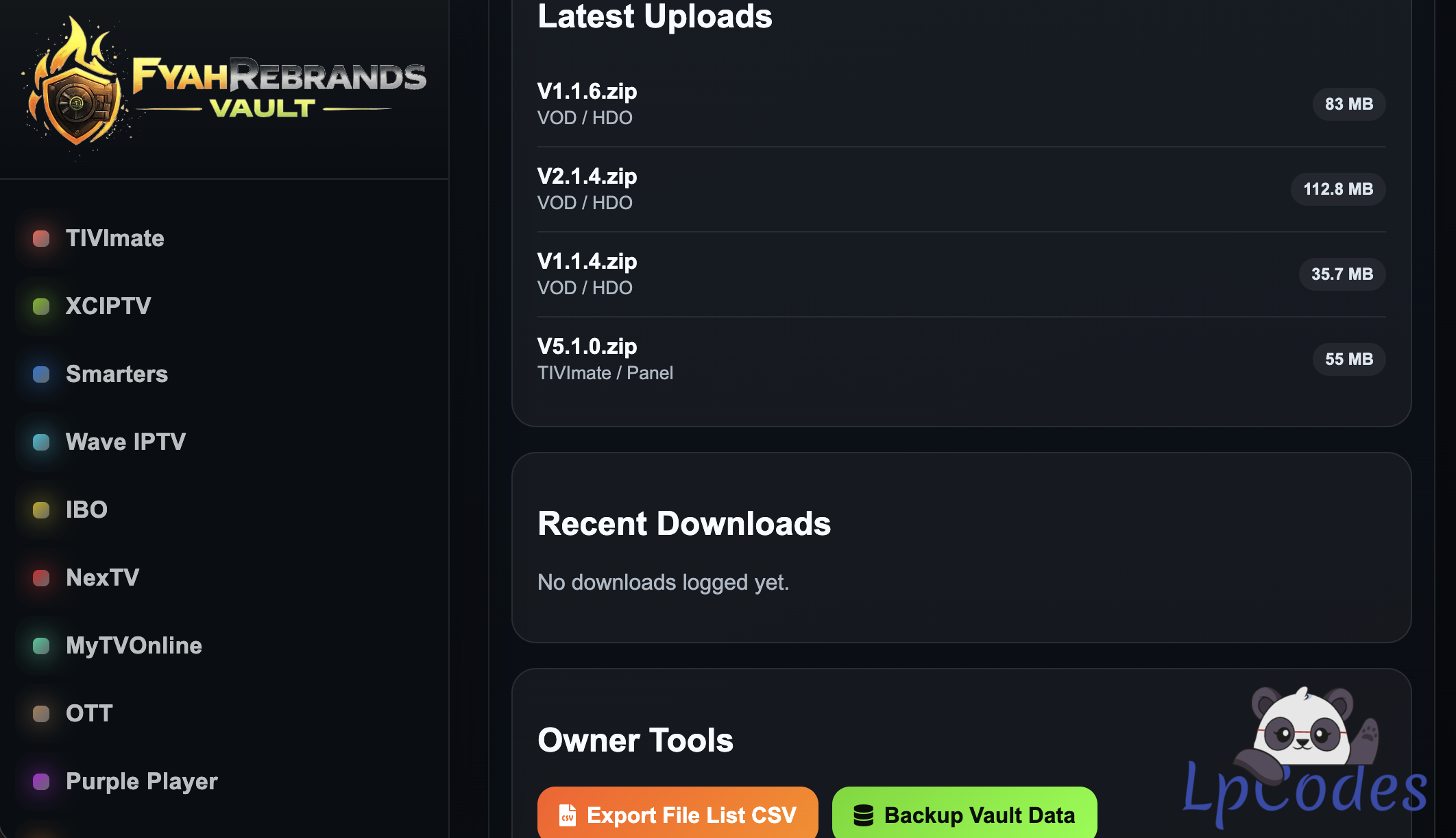
Task: Click the purple dot icon beside Purple Player
Action: pyautogui.click(x=41, y=782)
